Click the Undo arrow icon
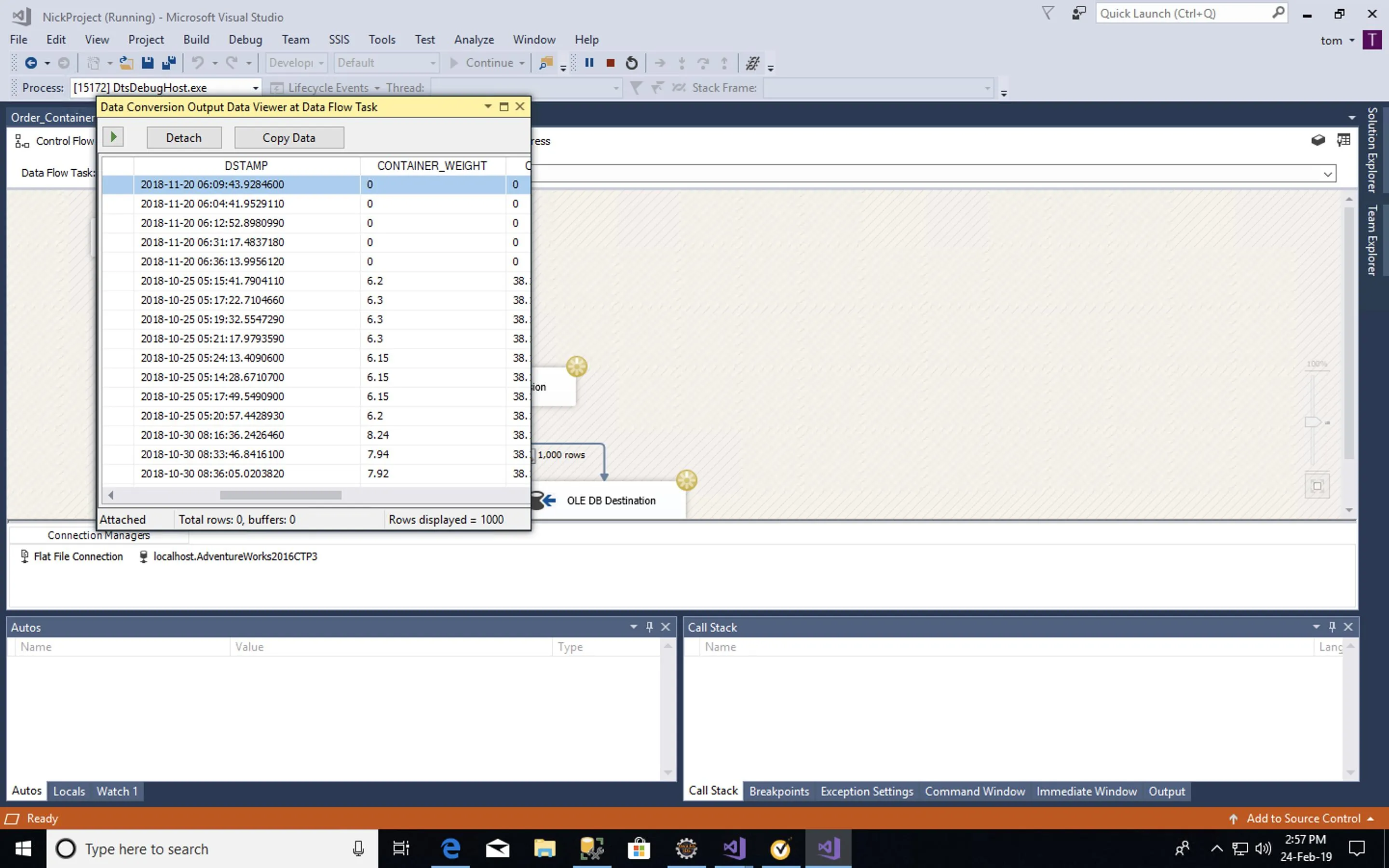The height and width of the screenshot is (868, 1389). click(197, 63)
